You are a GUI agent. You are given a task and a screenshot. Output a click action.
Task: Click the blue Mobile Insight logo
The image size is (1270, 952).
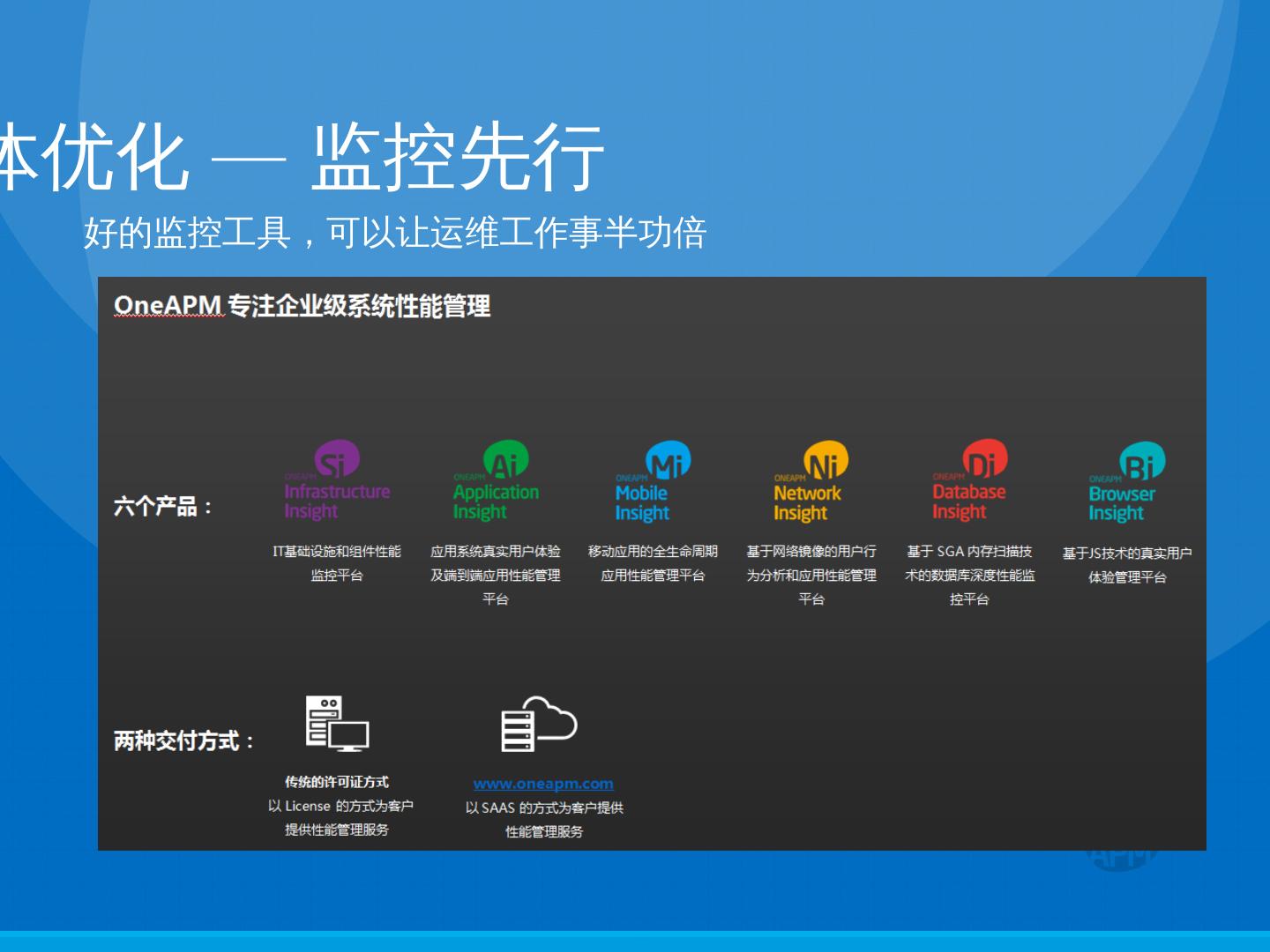pyautogui.click(x=653, y=482)
